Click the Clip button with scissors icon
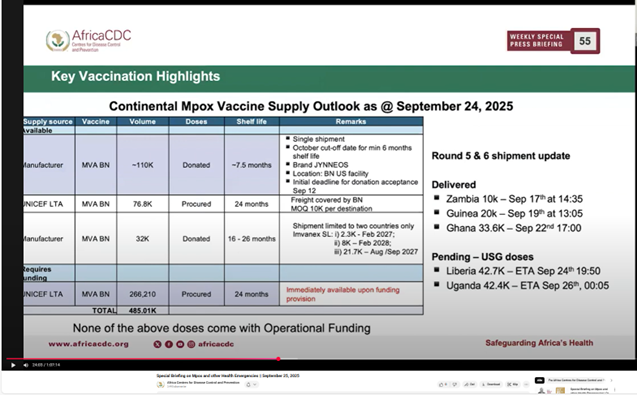 click(x=513, y=384)
